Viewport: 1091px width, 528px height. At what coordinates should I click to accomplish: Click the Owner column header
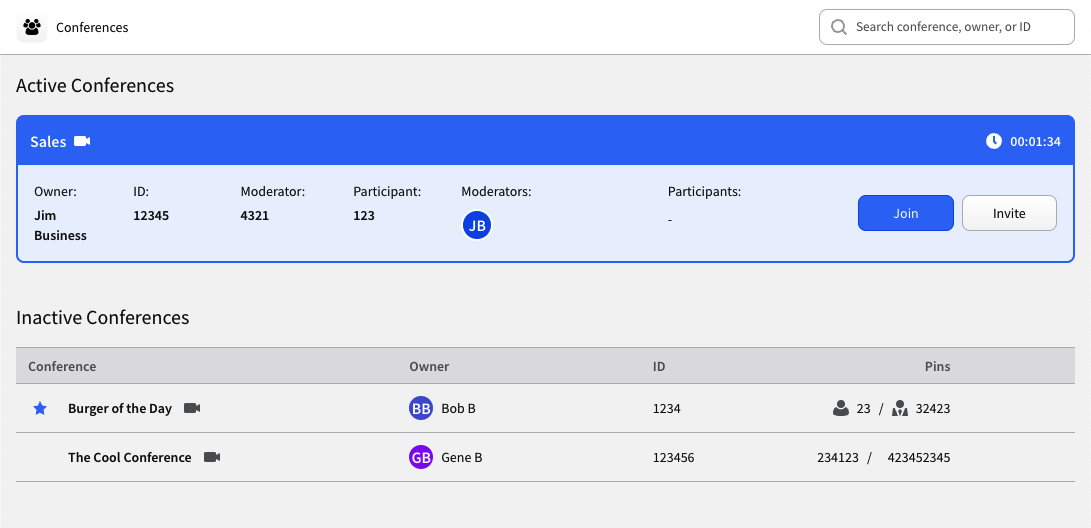click(x=429, y=366)
